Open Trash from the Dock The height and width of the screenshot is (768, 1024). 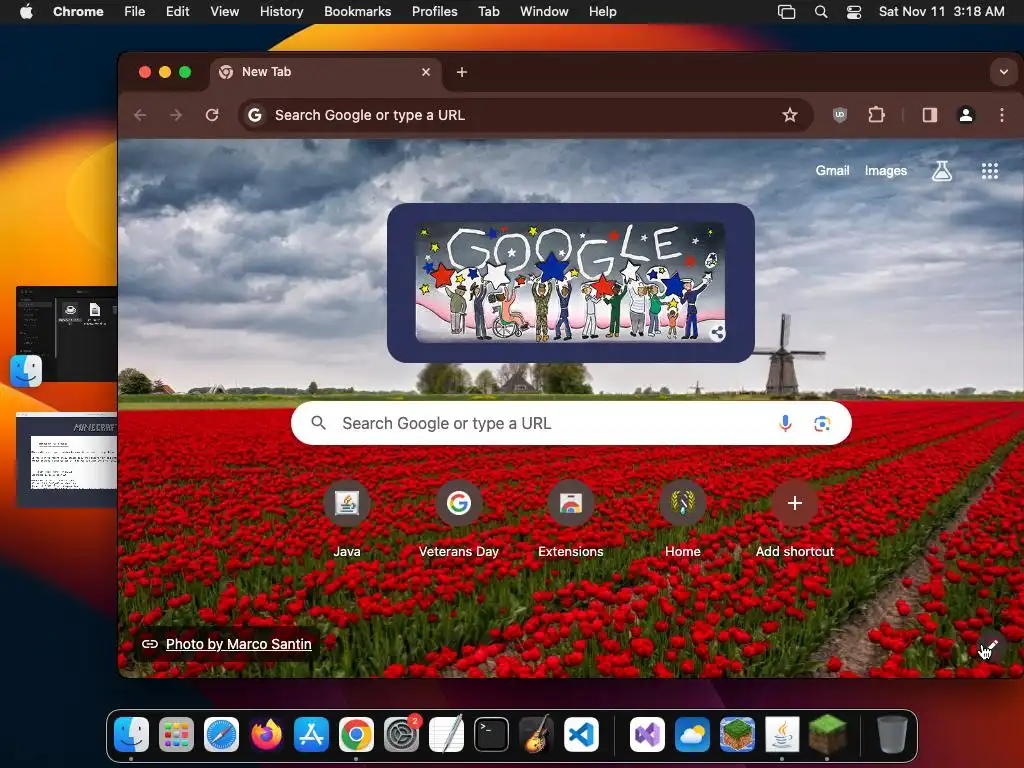(892, 734)
